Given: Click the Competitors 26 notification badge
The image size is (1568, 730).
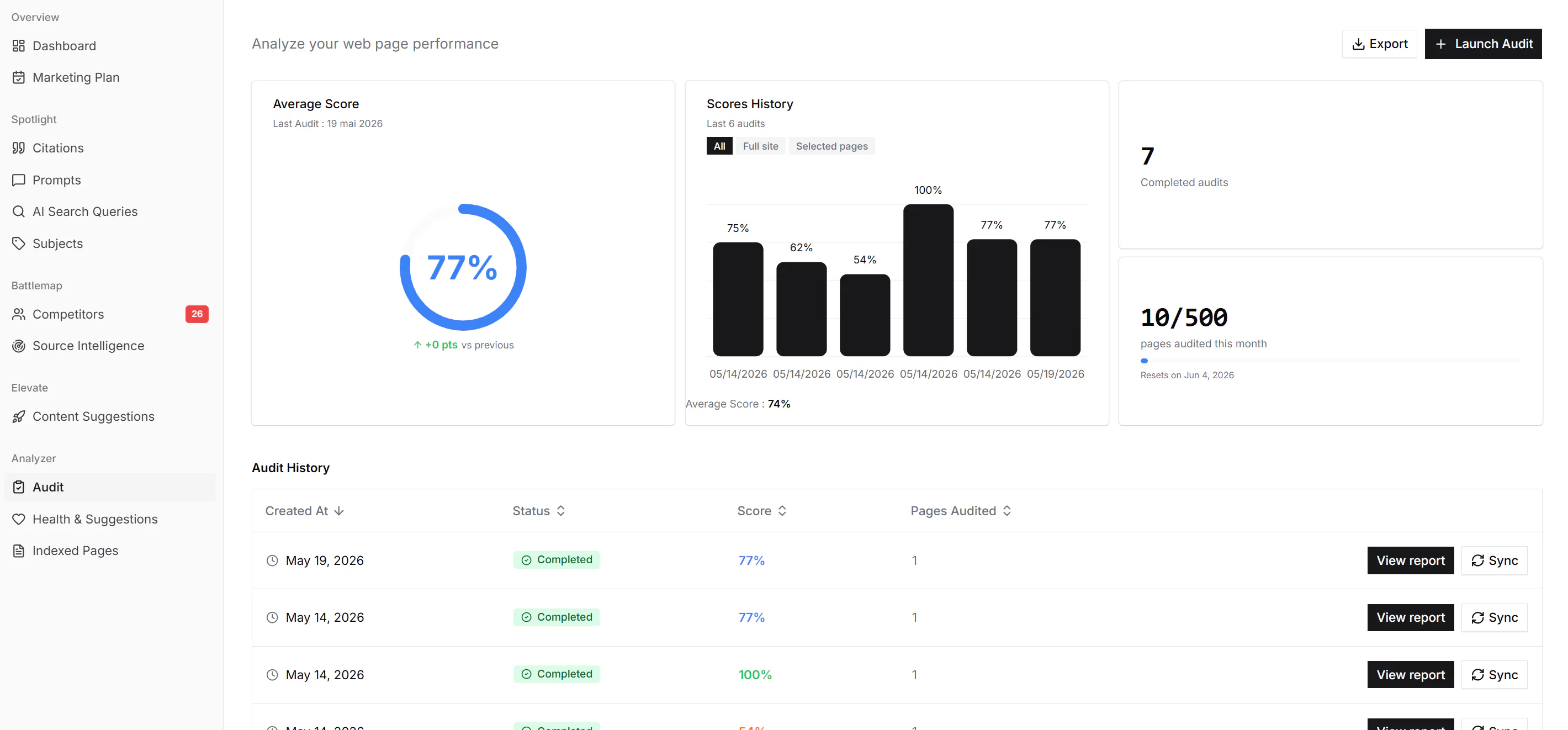Looking at the screenshot, I should (197, 314).
